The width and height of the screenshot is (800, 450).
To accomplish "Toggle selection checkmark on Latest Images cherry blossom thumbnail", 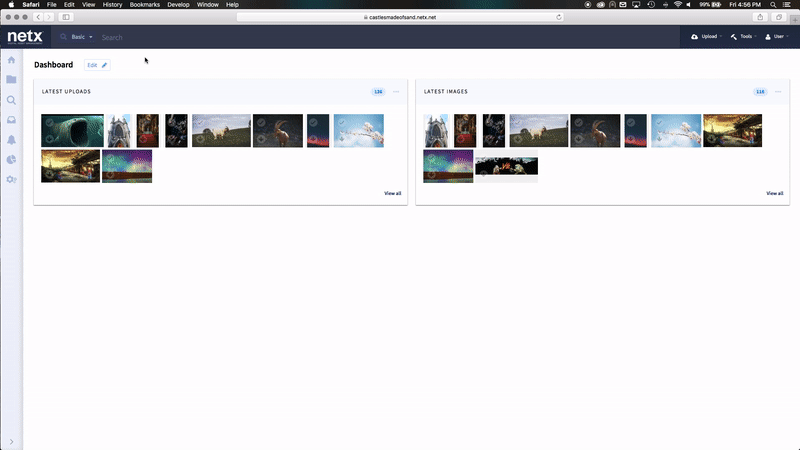I will coord(659,121).
